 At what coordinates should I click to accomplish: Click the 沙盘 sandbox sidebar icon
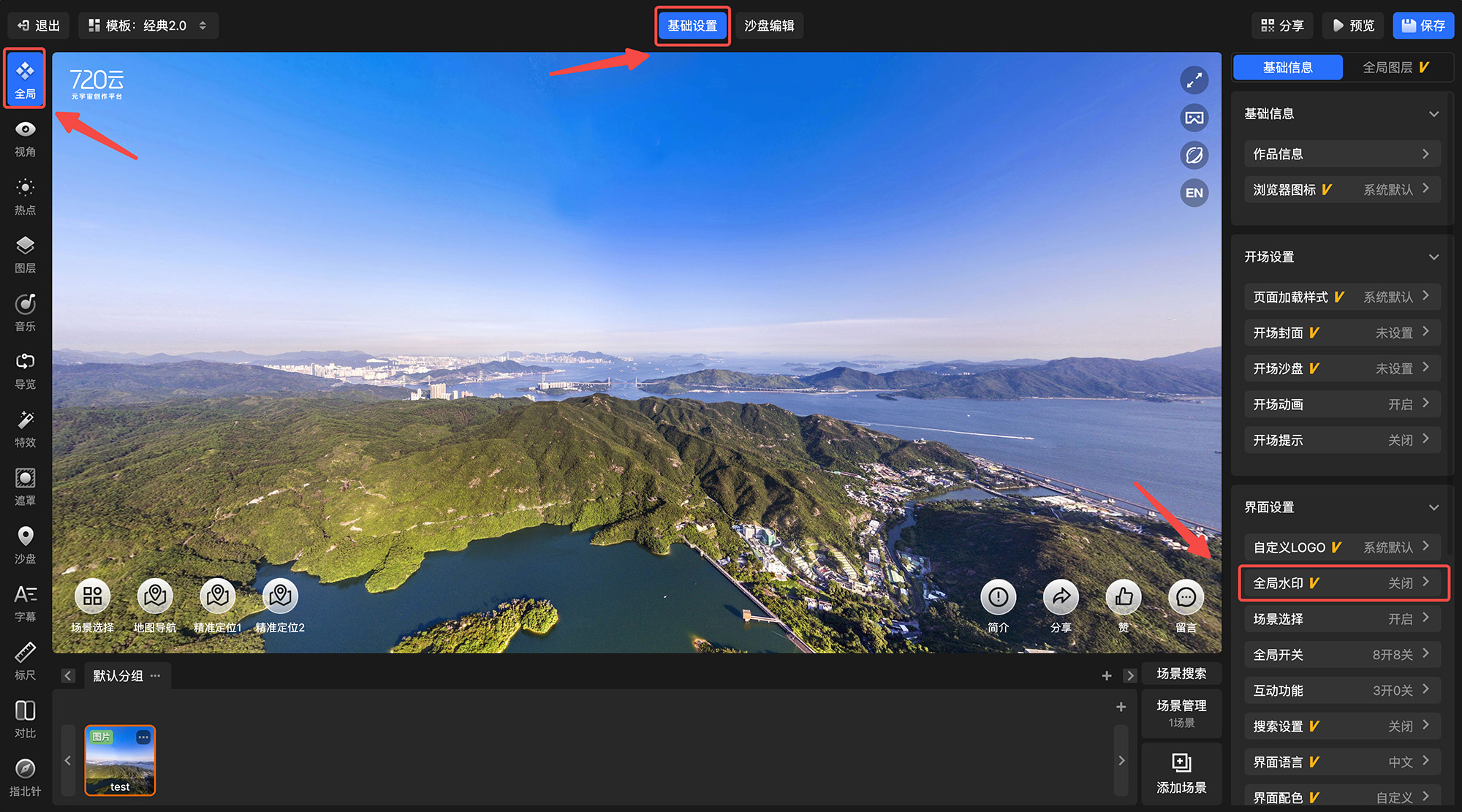[25, 545]
